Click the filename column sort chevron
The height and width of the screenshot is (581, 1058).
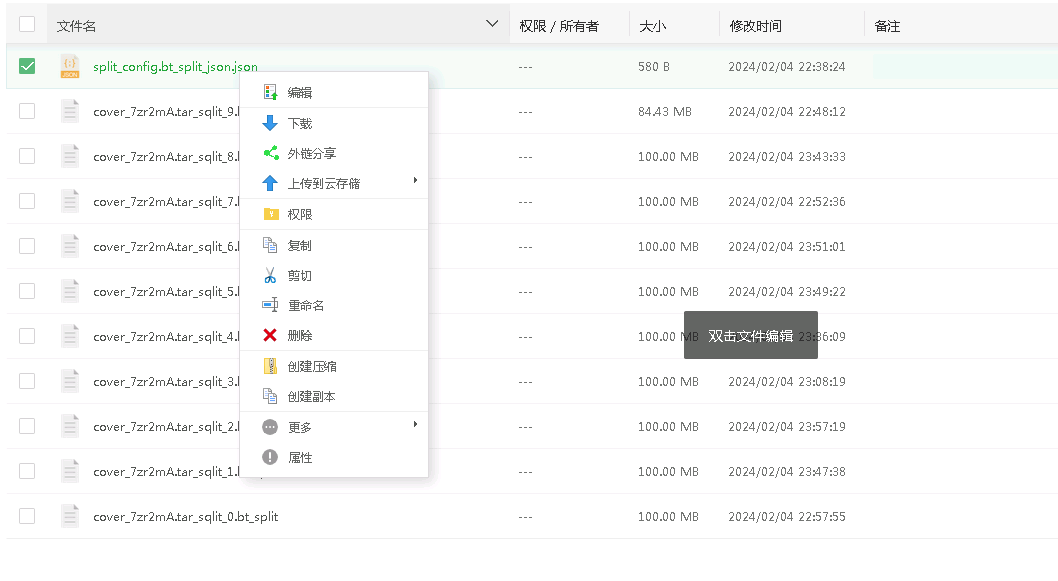coord(492,24)
